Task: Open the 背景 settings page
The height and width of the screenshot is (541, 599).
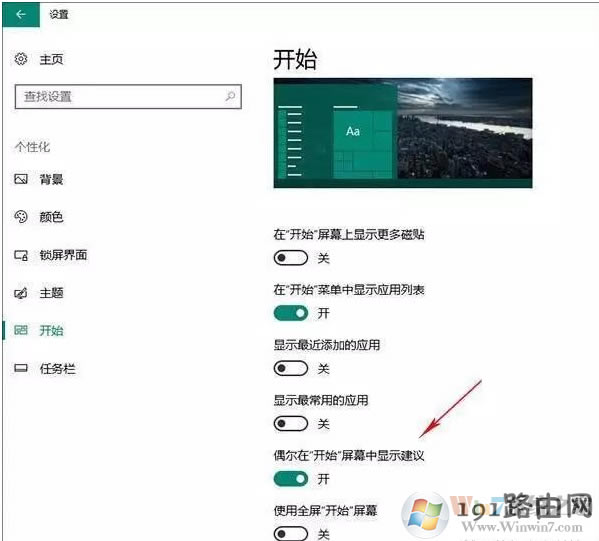Action: tap(51, 179)
